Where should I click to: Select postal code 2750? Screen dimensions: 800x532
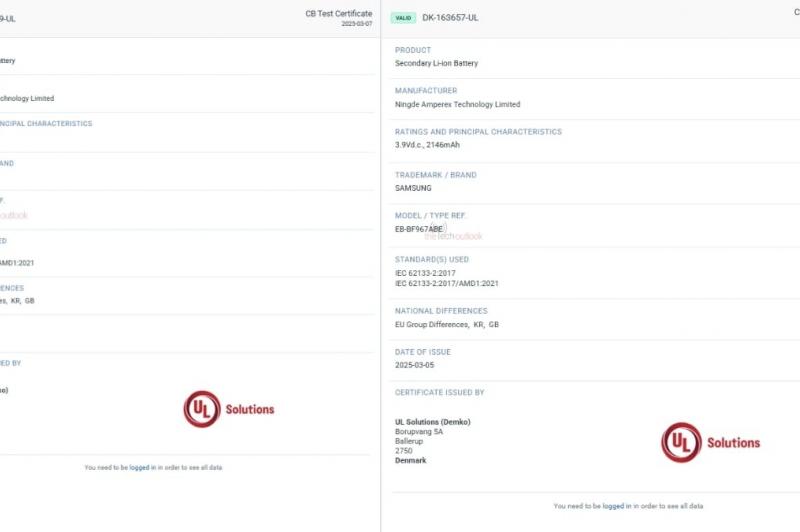403,451
